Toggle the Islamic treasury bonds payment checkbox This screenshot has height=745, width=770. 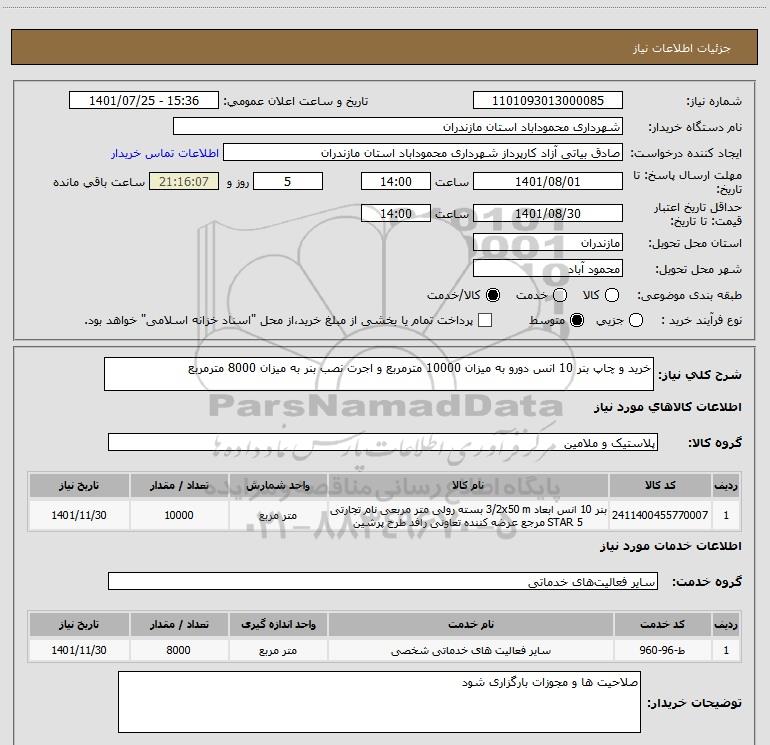485,320
